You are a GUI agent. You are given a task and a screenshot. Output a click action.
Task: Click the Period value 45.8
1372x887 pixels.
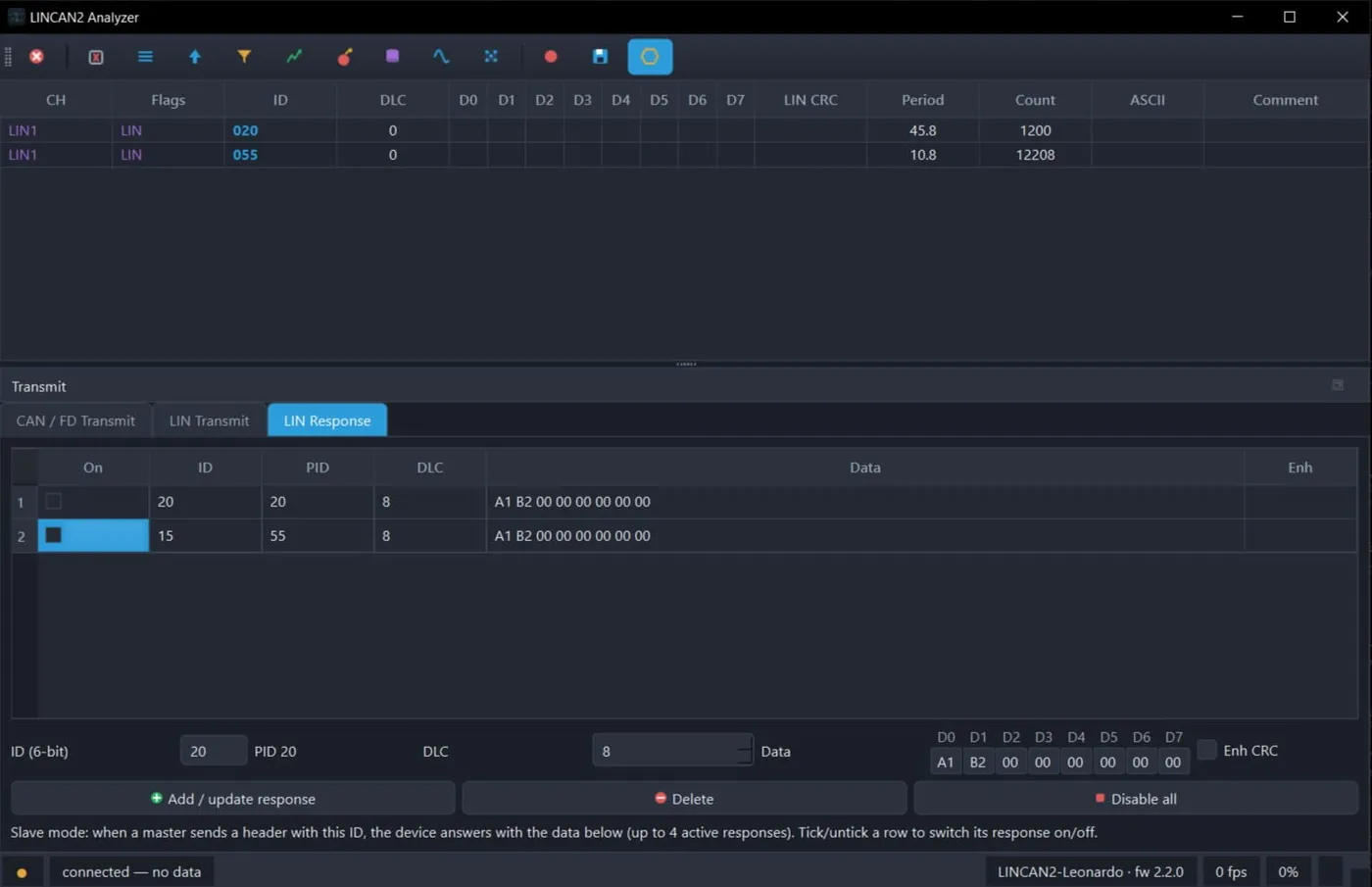(x=923, y=130)
